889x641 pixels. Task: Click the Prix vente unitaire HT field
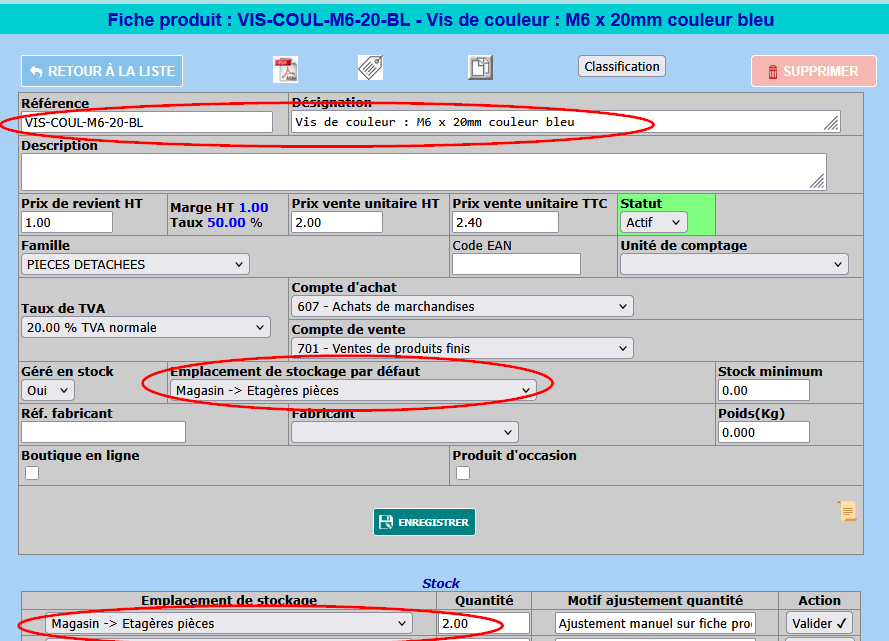click(337, 223)
